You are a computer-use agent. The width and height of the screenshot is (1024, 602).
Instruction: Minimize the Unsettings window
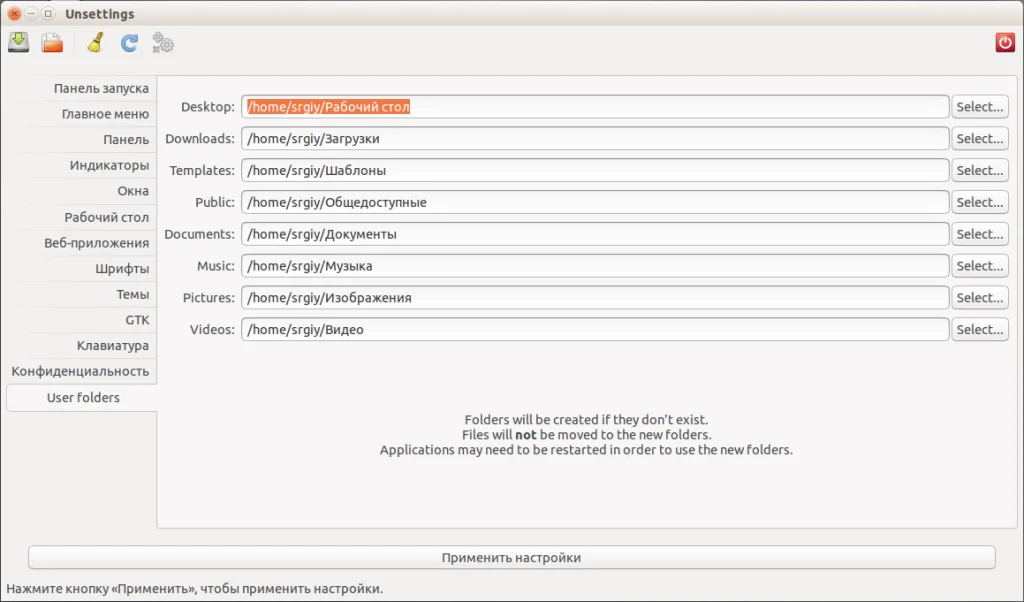(x=31, y=13)
